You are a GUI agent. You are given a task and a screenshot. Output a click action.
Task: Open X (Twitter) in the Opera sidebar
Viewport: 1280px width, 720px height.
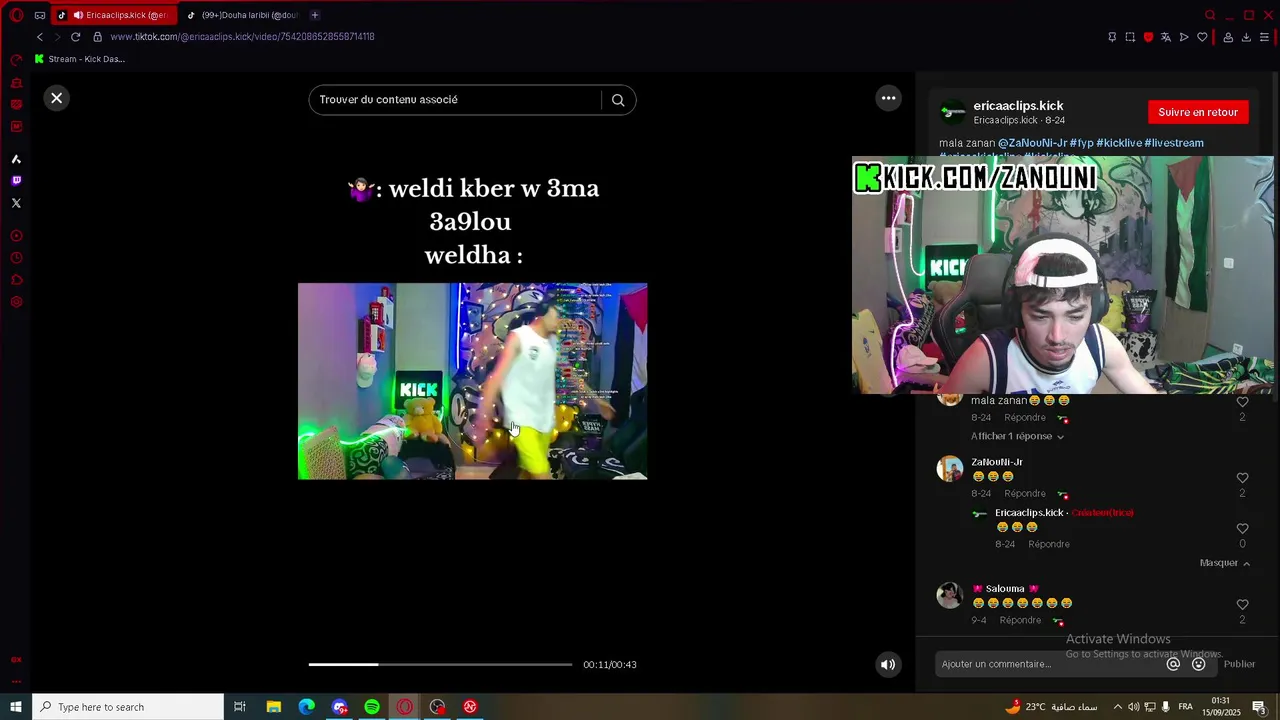pyautogui.click(x=16, y=203)
